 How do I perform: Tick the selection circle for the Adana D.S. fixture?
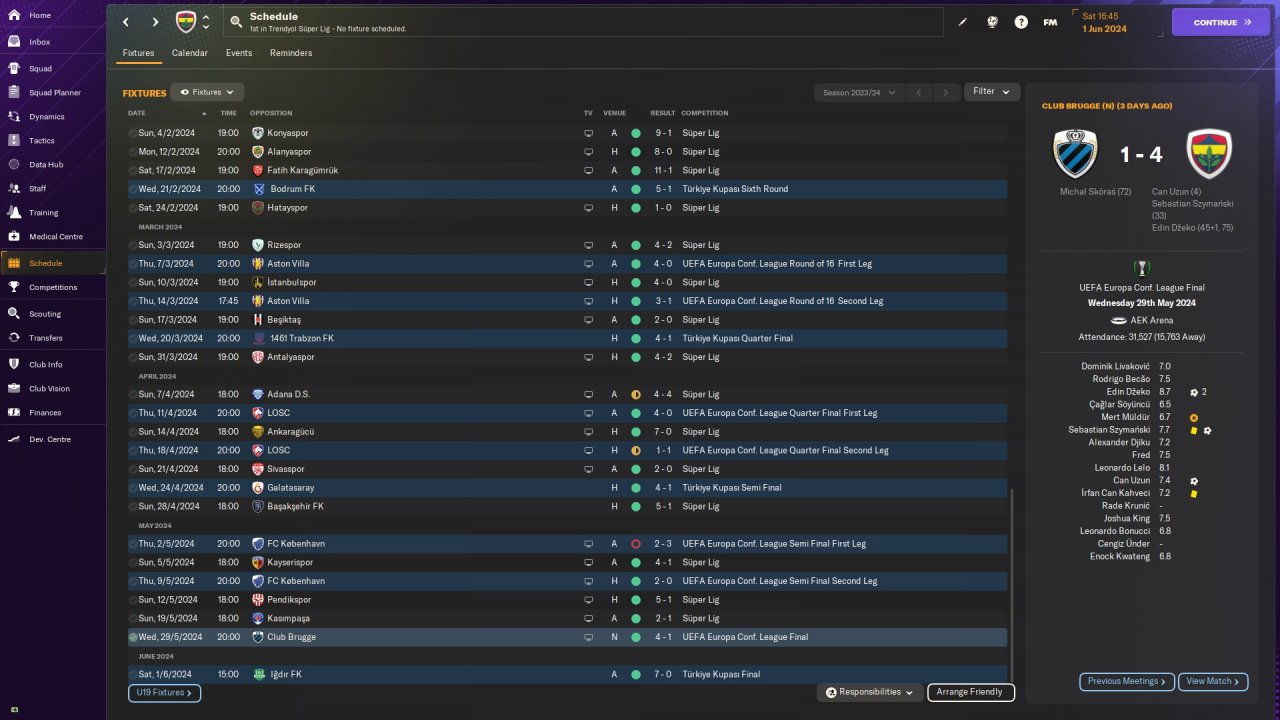point(133,394)
